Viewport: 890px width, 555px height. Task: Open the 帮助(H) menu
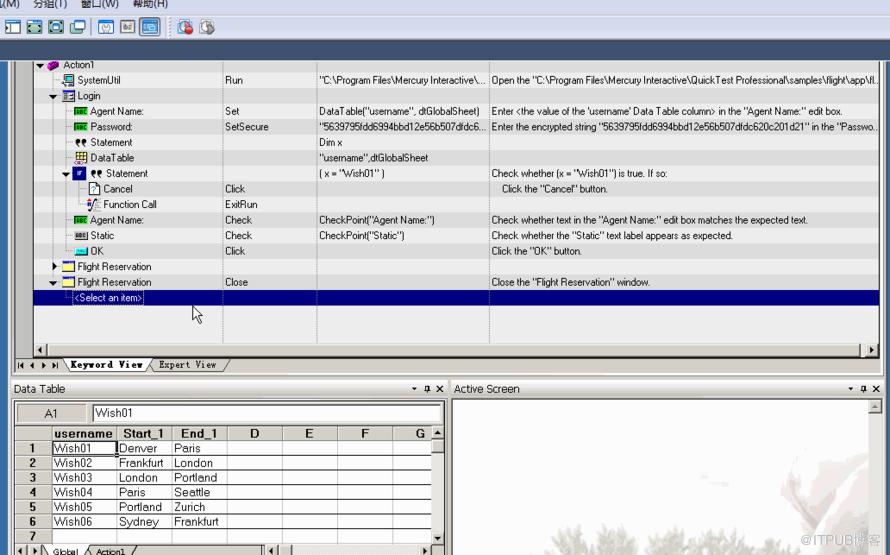[150, 4]
